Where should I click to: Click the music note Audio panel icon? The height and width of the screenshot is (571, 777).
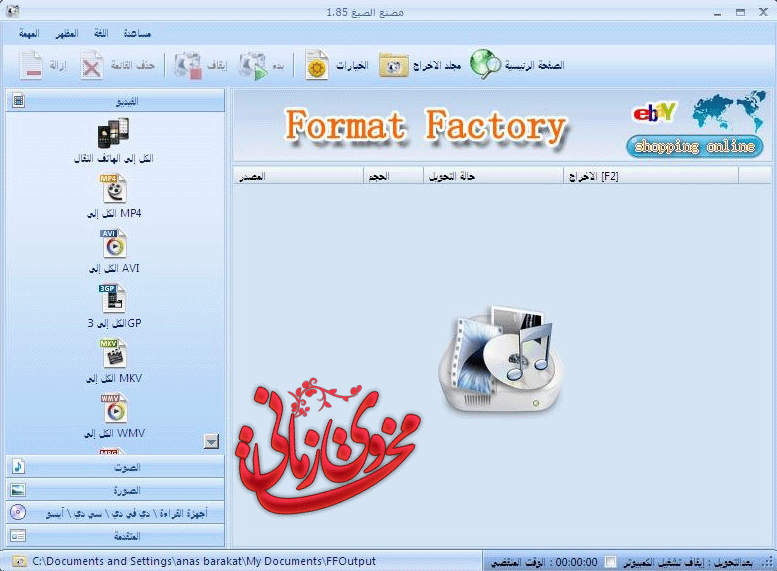18,466
